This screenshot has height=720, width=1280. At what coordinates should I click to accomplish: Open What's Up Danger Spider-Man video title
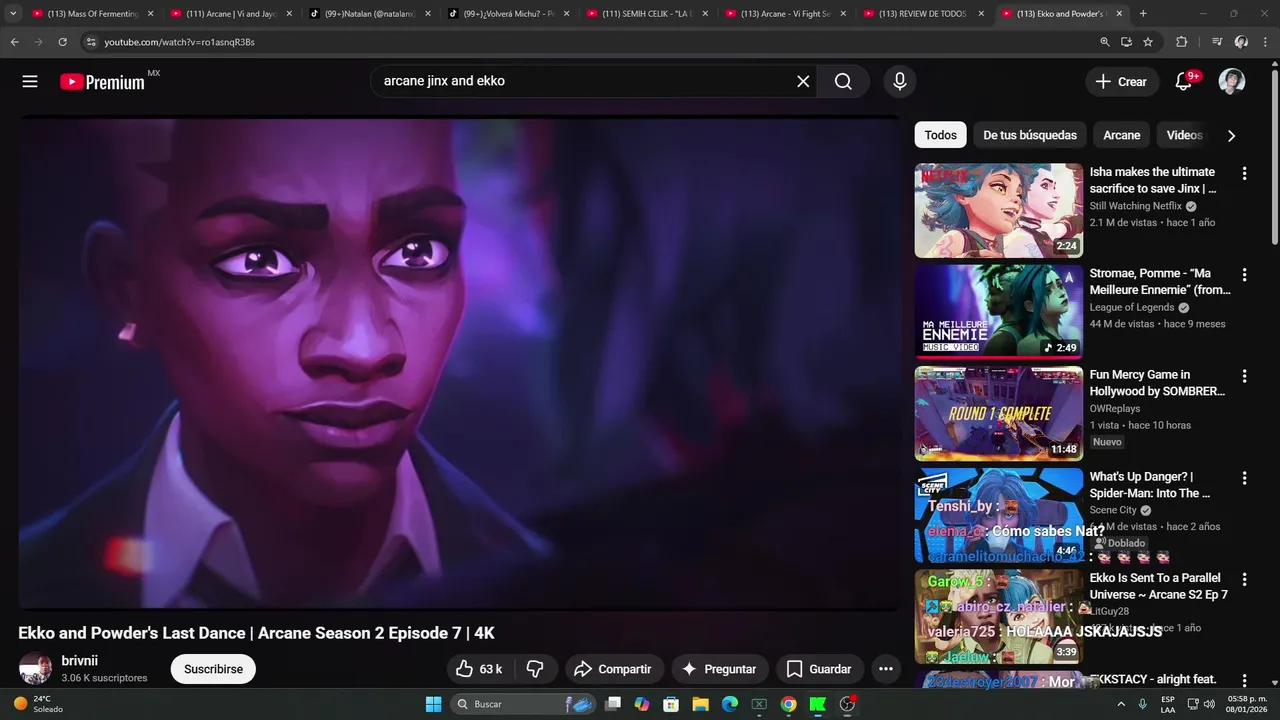click(1152, 485)
